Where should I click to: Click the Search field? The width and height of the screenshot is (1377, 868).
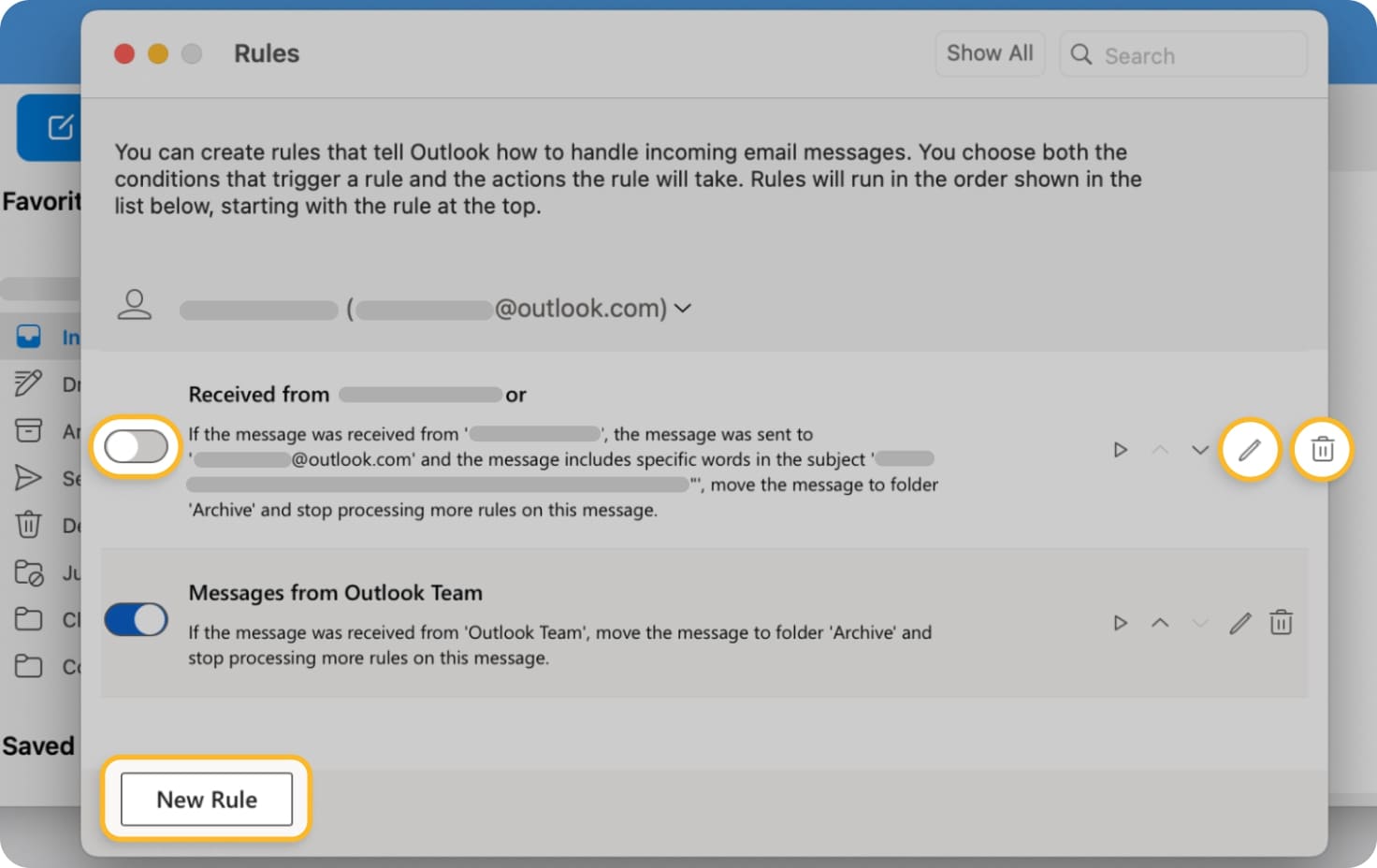tap(1181, 54)
